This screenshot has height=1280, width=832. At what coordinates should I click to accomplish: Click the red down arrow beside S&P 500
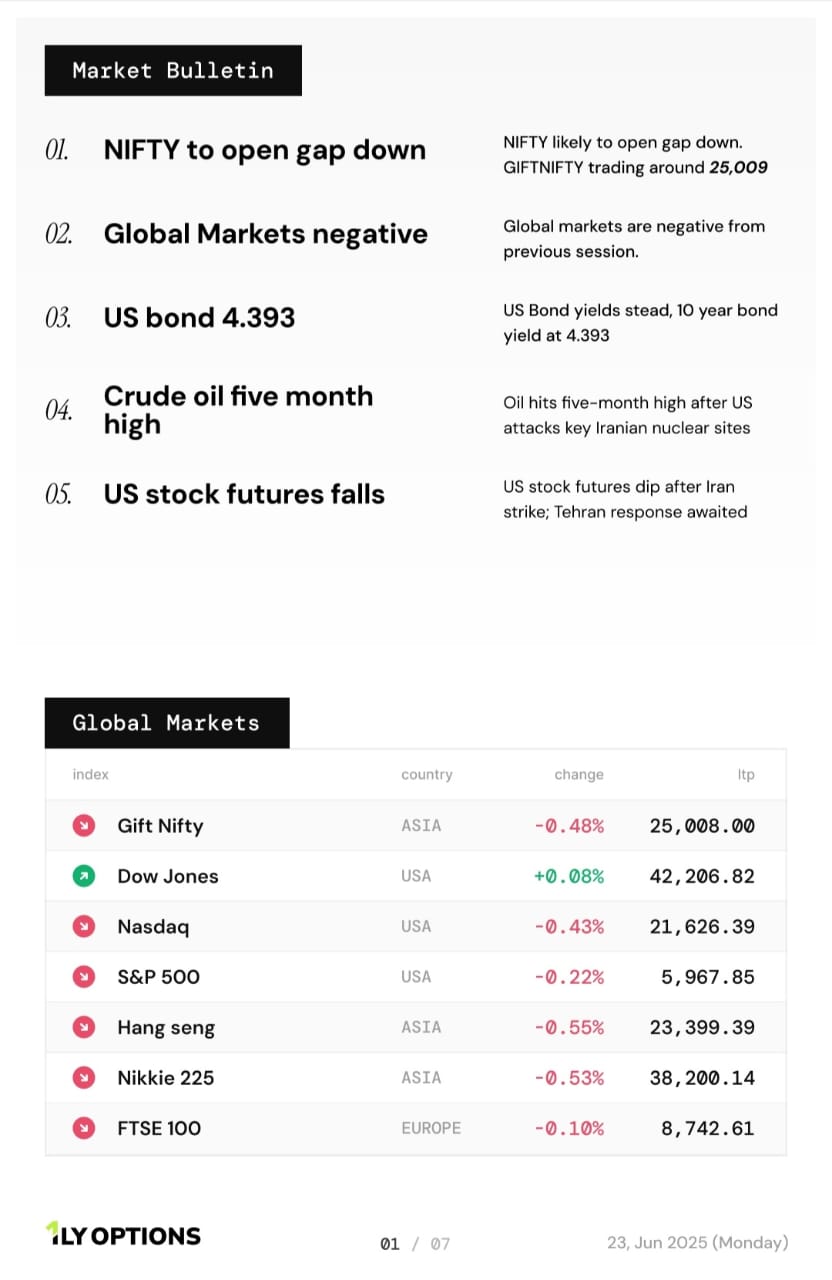pyautogui.click(x=84, y=977)
